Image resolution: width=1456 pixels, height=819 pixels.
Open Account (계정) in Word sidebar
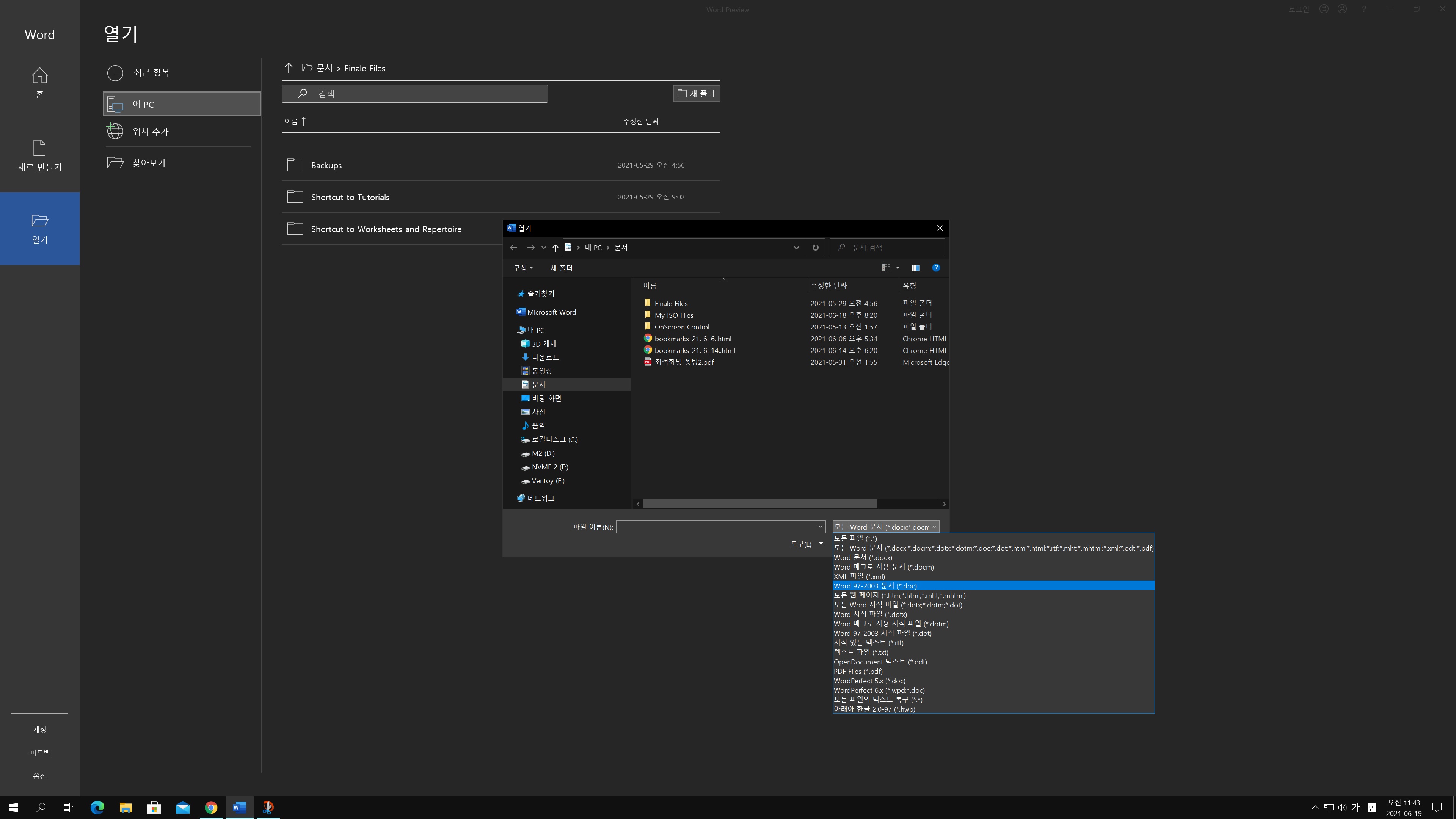pos(39,729)
